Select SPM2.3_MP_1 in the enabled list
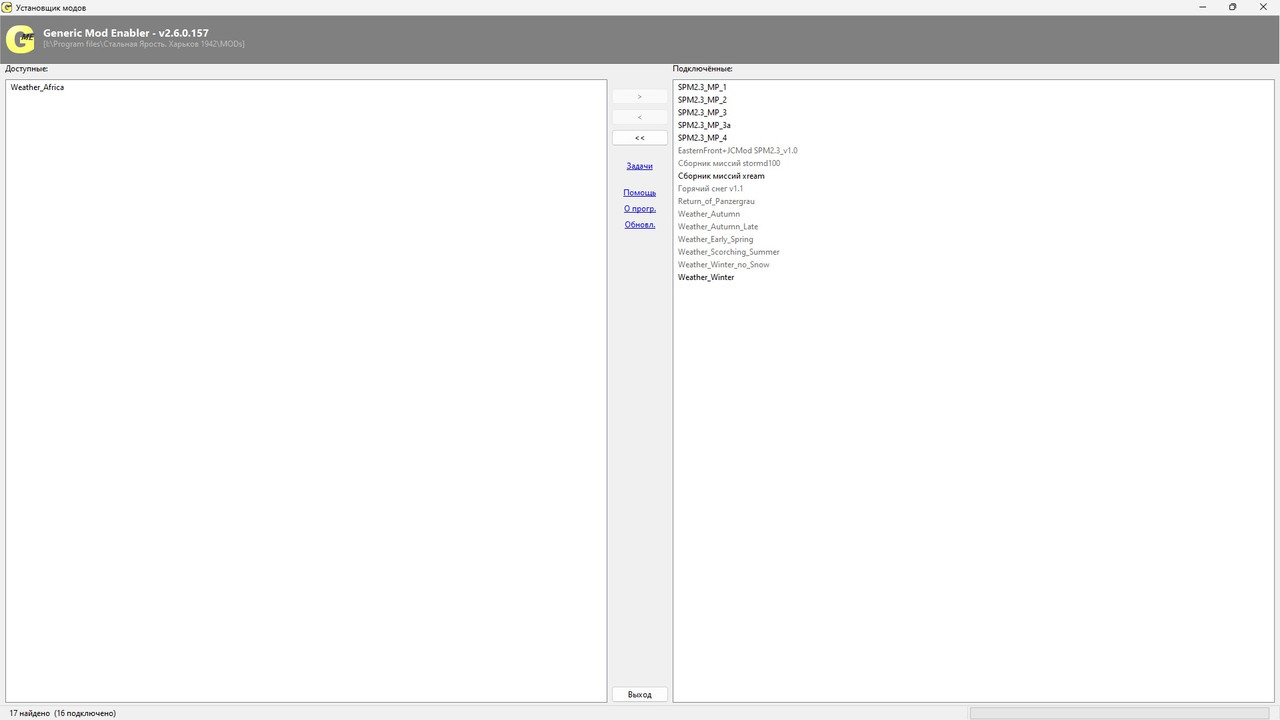Viewport: 1280px width, 720px height. [702, 87]
